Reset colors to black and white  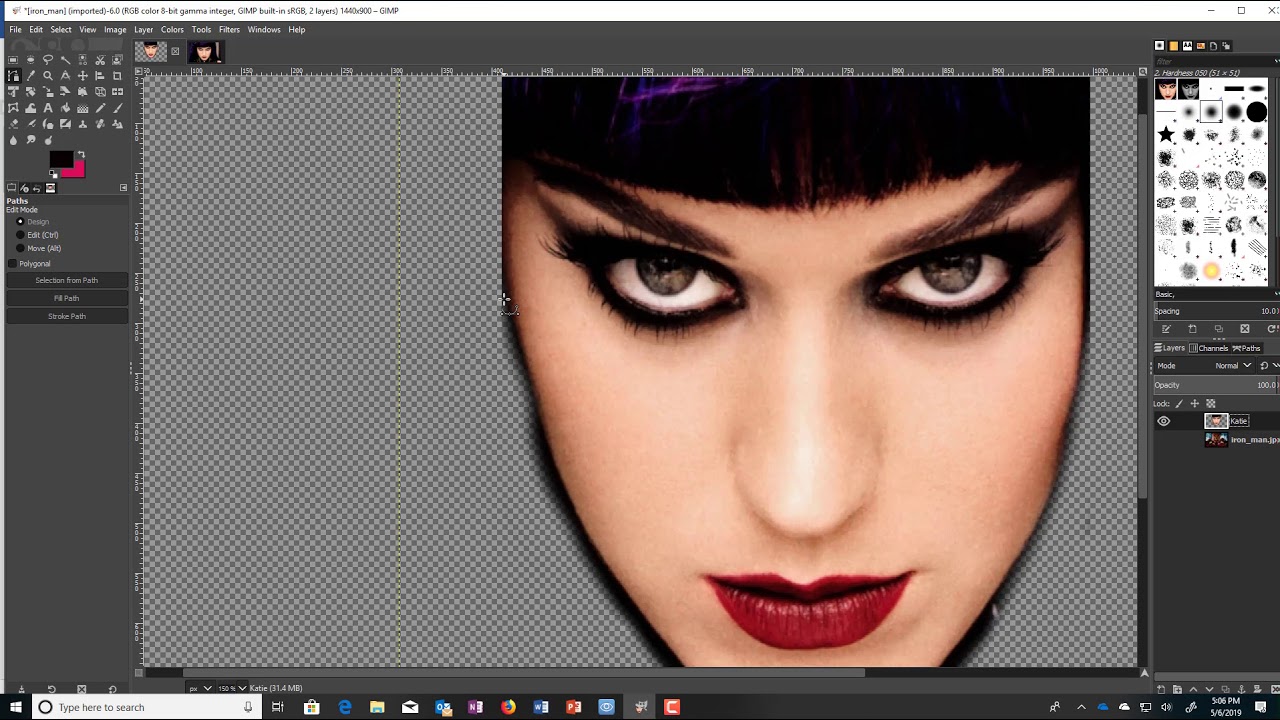click(53, 174)
